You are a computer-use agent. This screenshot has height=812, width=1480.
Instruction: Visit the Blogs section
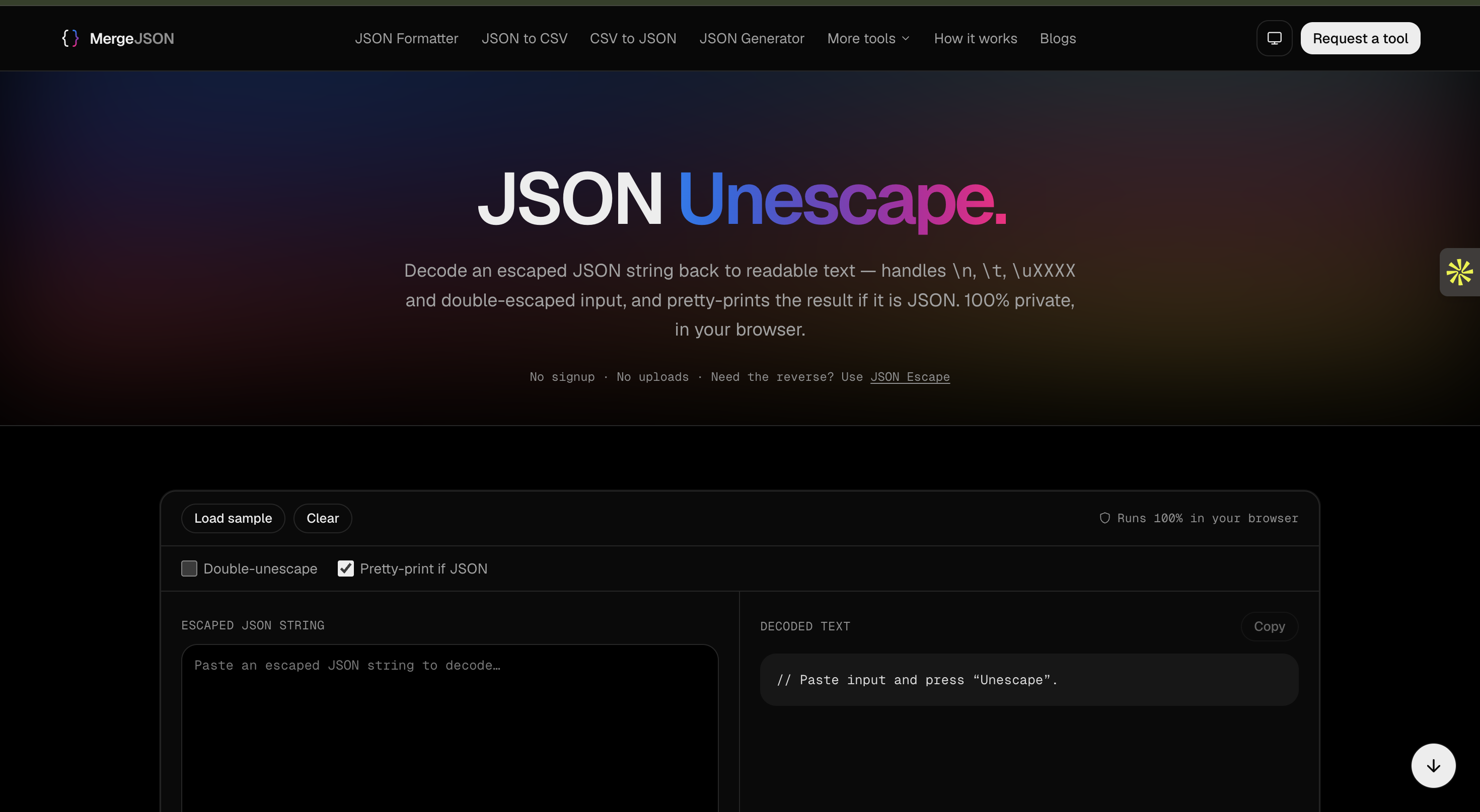[1058, 38]
